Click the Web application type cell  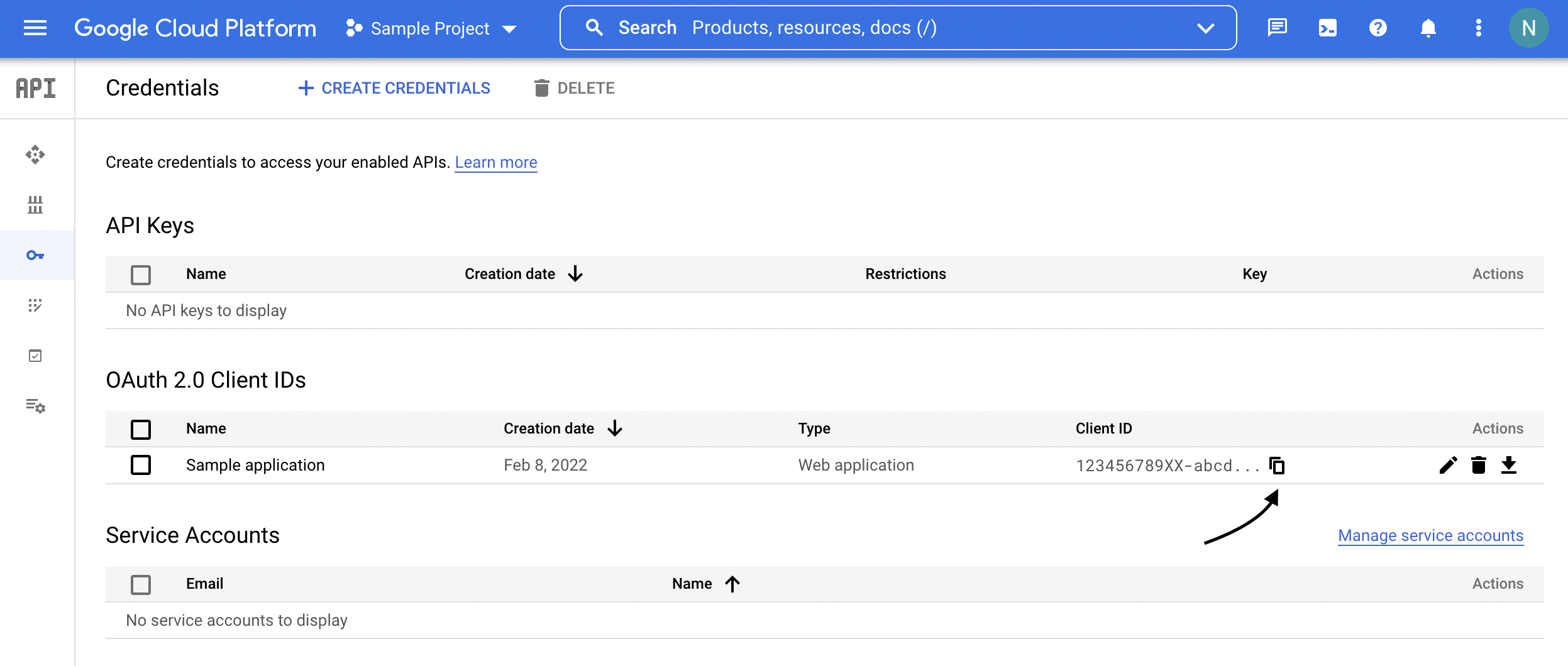(x=856, y=465)
